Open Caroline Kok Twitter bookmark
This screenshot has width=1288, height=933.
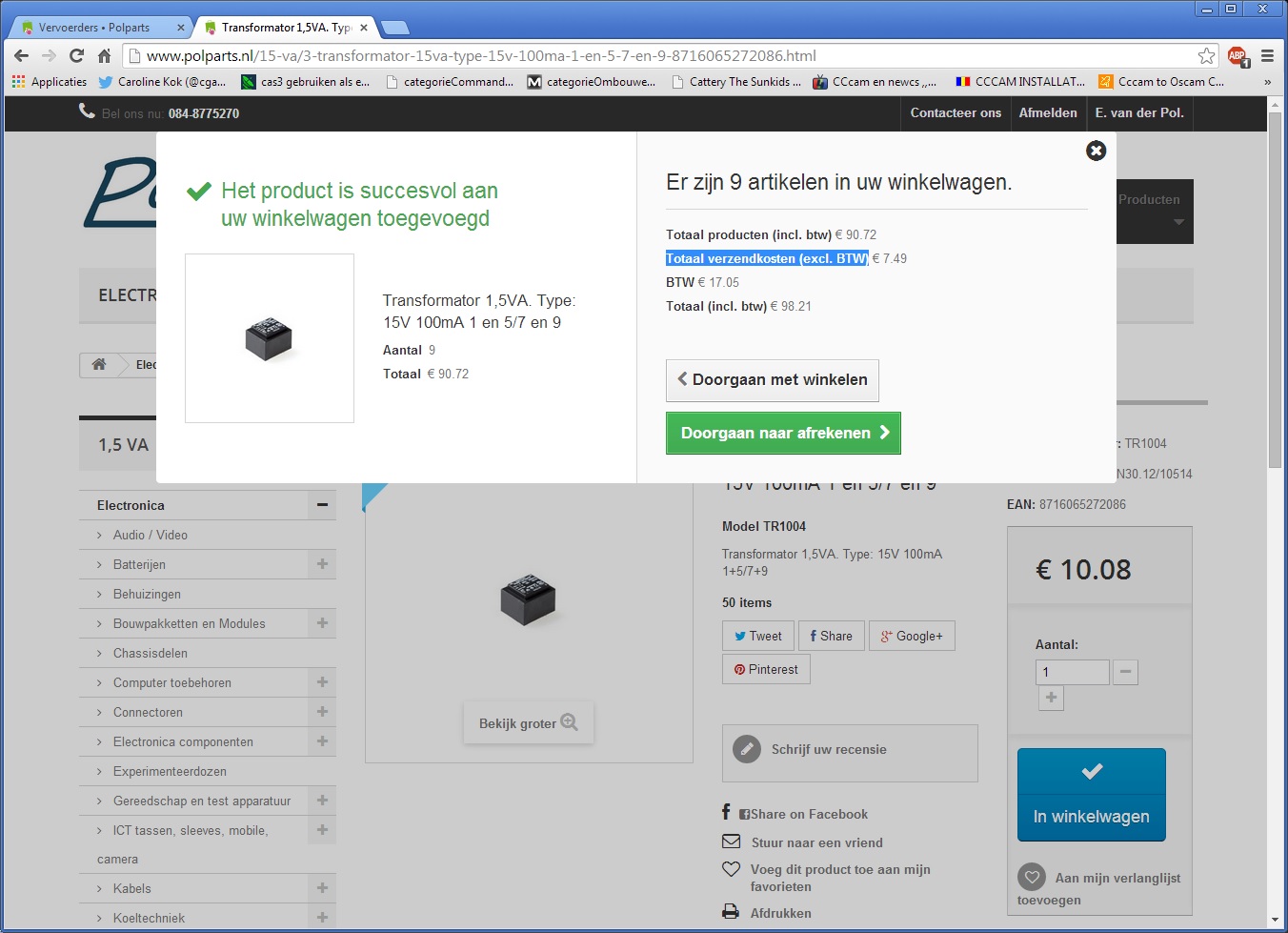point(162,82)
